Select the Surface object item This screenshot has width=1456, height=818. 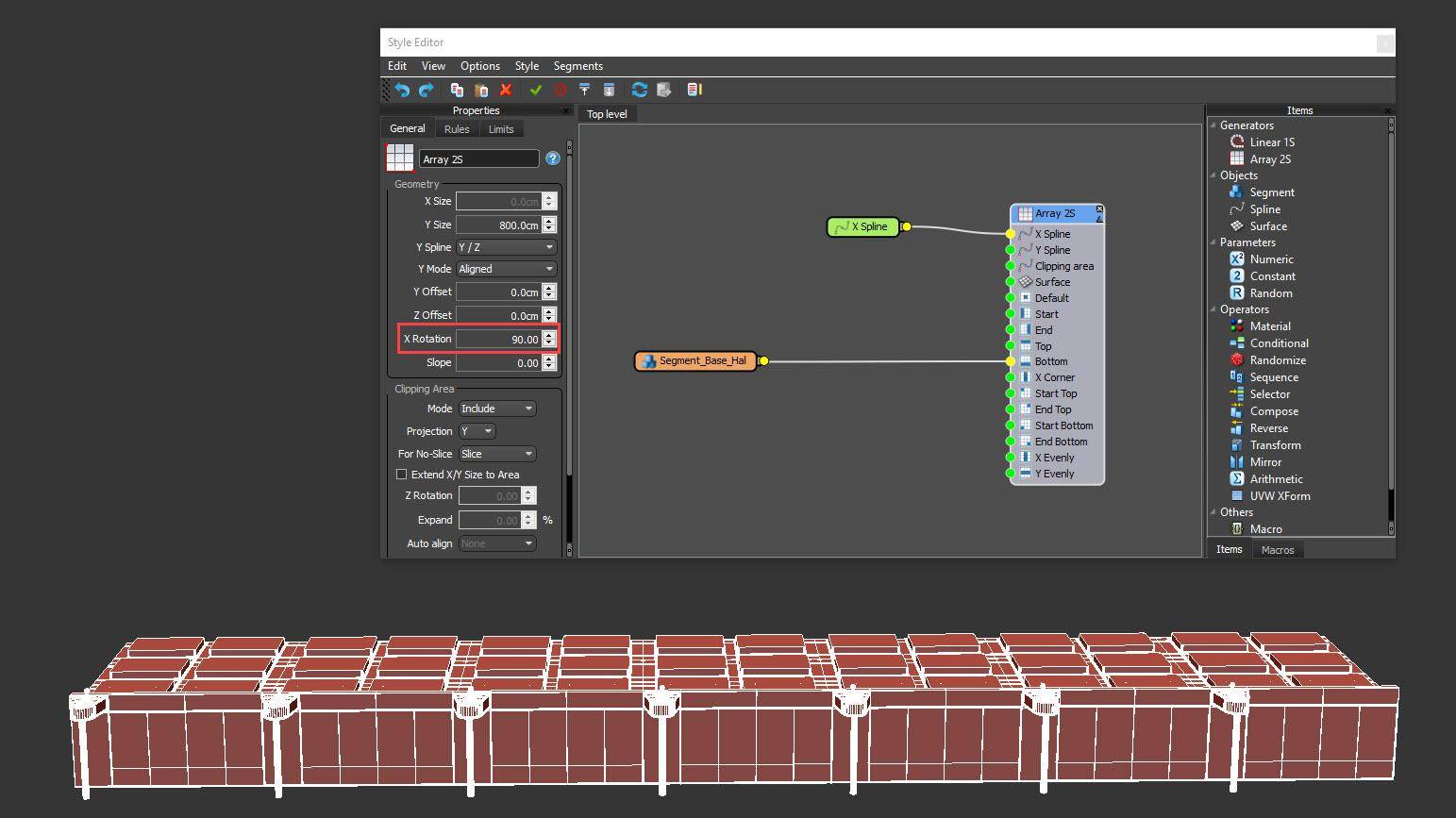coord(1268,225)
